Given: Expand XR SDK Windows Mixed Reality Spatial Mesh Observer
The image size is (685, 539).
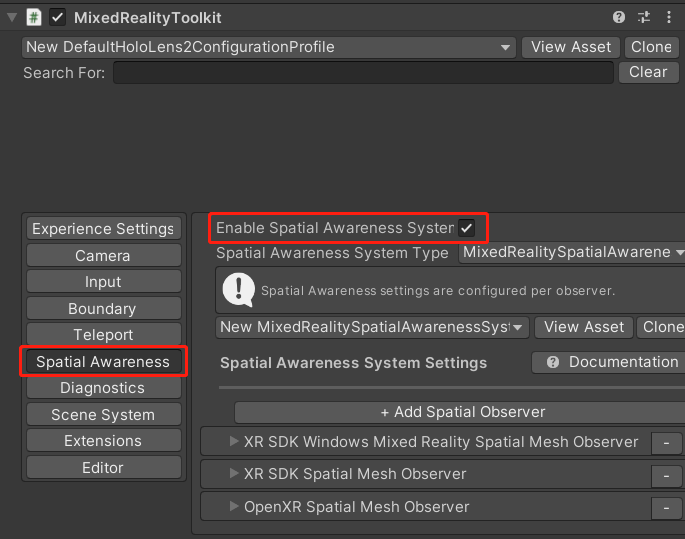Looking at the screenshot, I should coord(235,441).
